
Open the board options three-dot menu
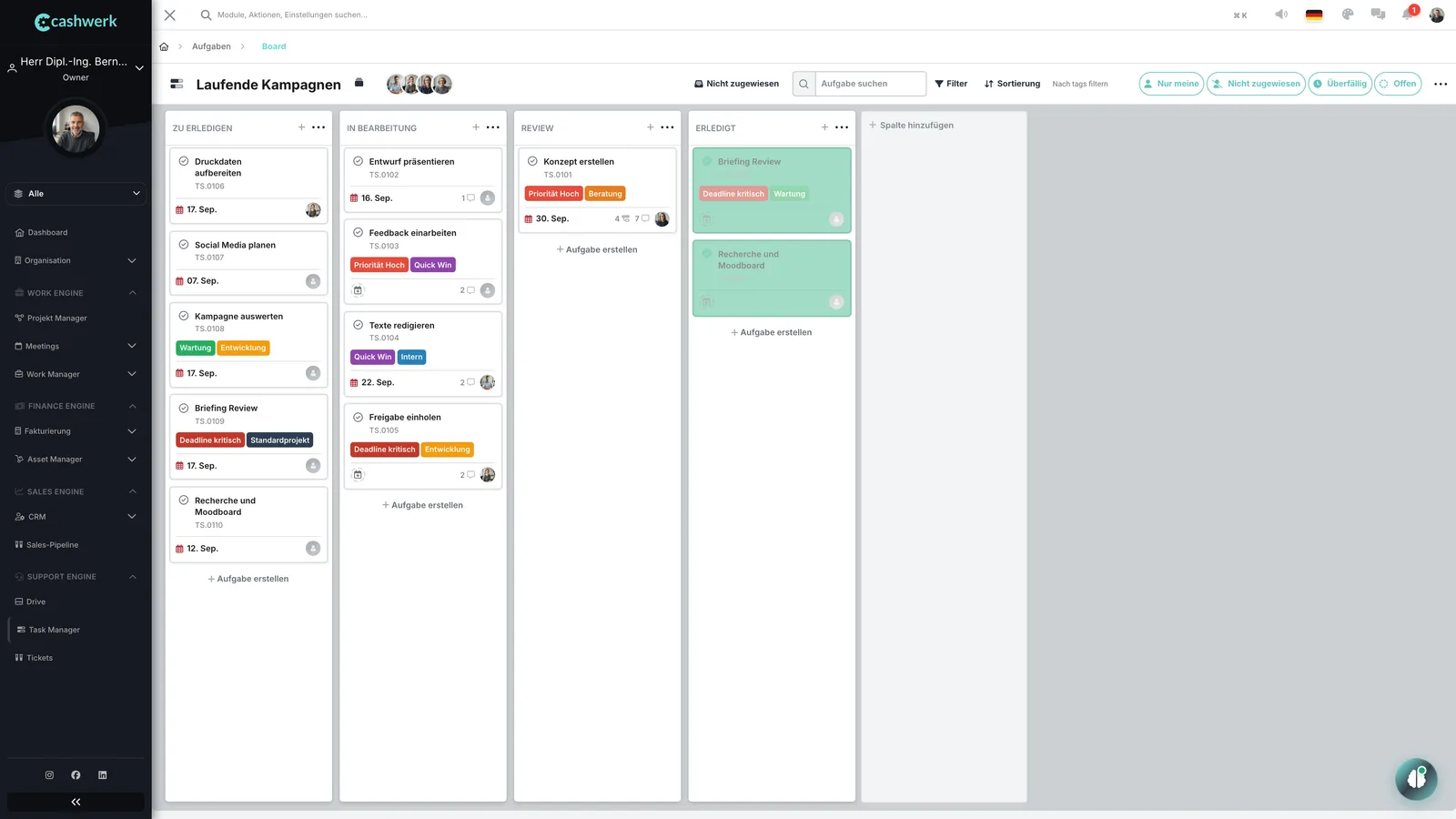point(1441,84)
